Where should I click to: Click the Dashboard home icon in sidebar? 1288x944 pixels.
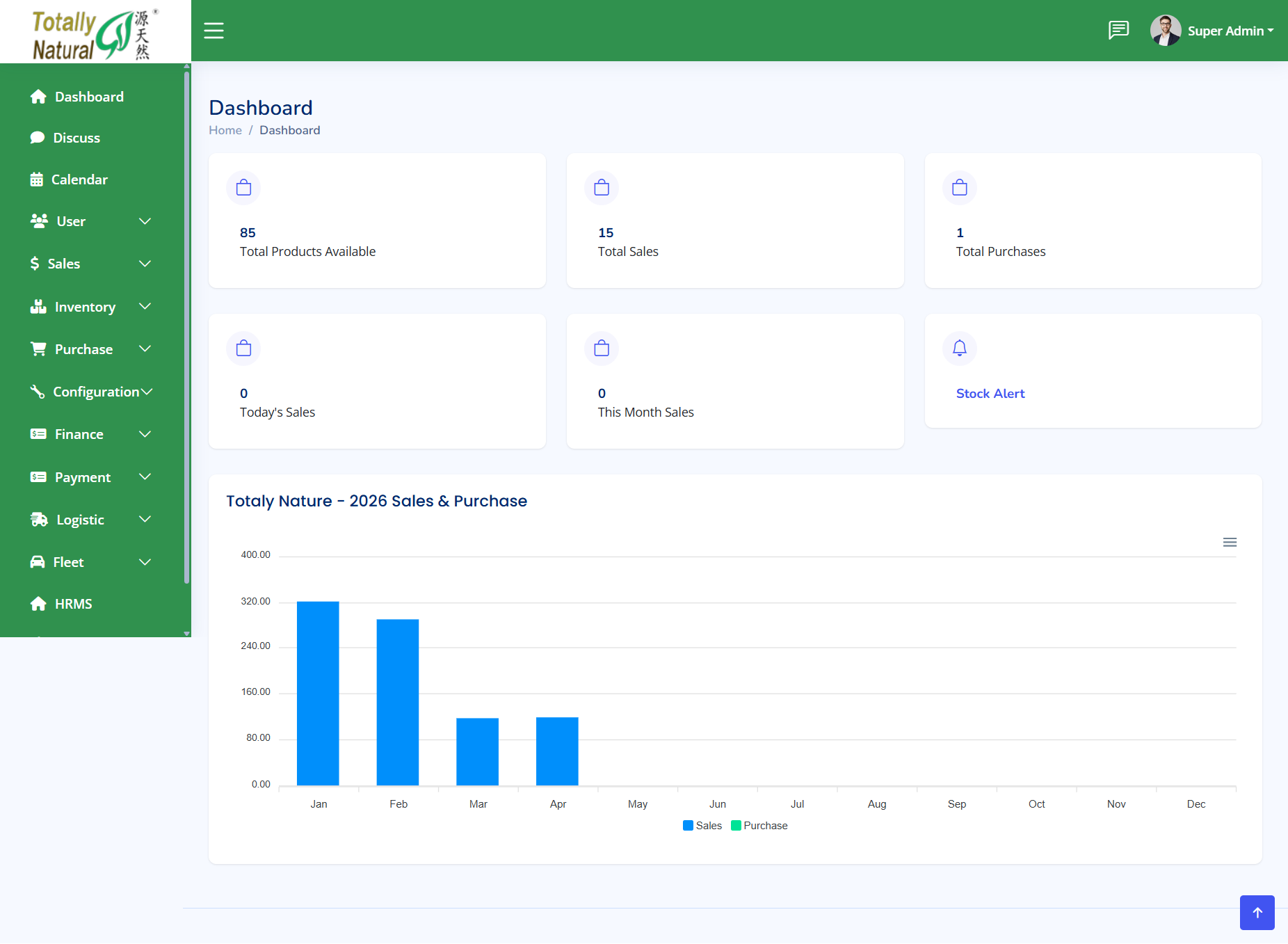coord(38,97)
